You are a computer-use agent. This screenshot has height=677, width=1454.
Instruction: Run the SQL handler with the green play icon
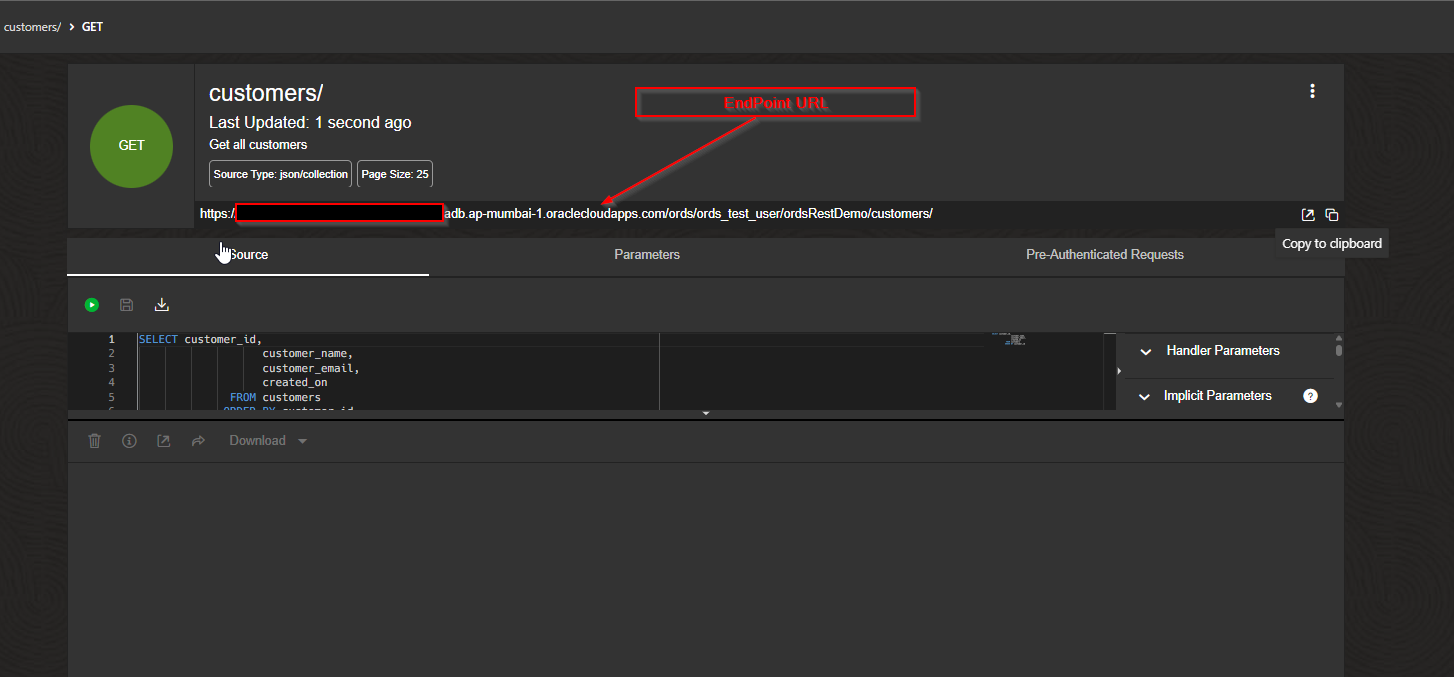pyautogui.click(x=91, y=304)
